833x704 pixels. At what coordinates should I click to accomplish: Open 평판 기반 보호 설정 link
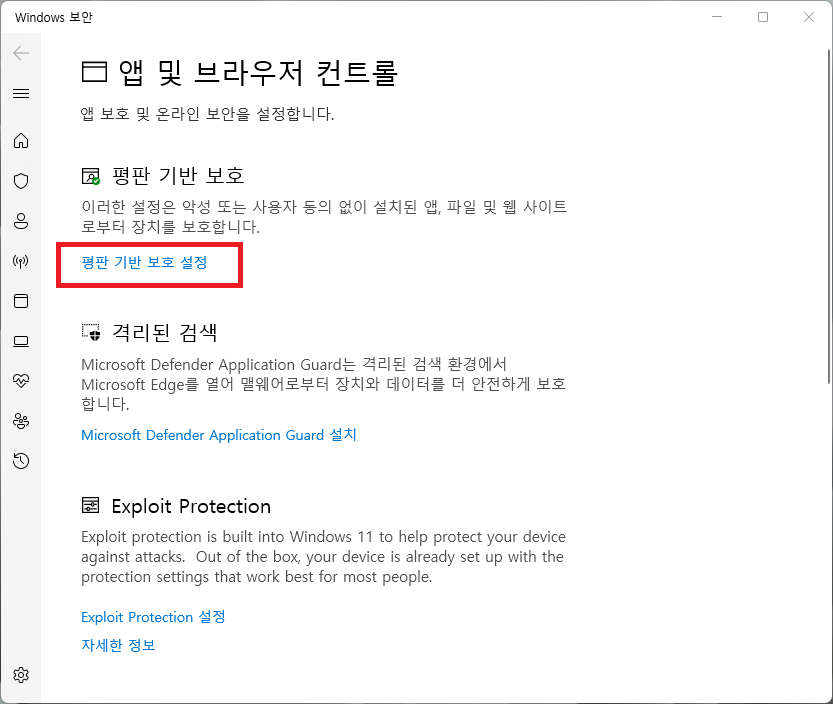tap(144, 262)
